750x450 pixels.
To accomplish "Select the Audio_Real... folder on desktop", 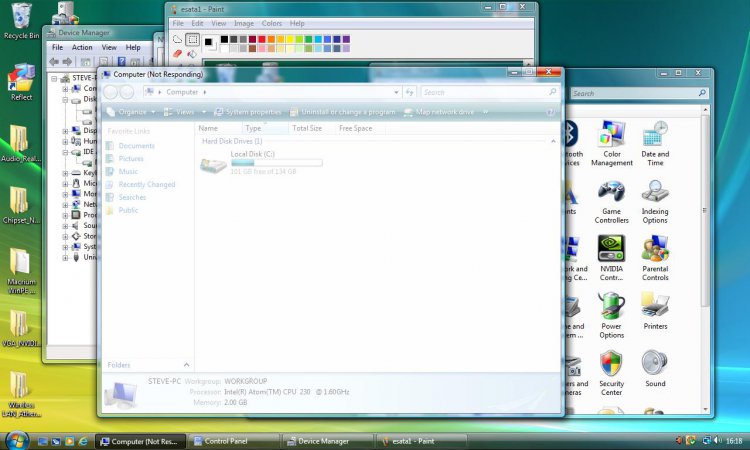I will [x=21, y=143].
